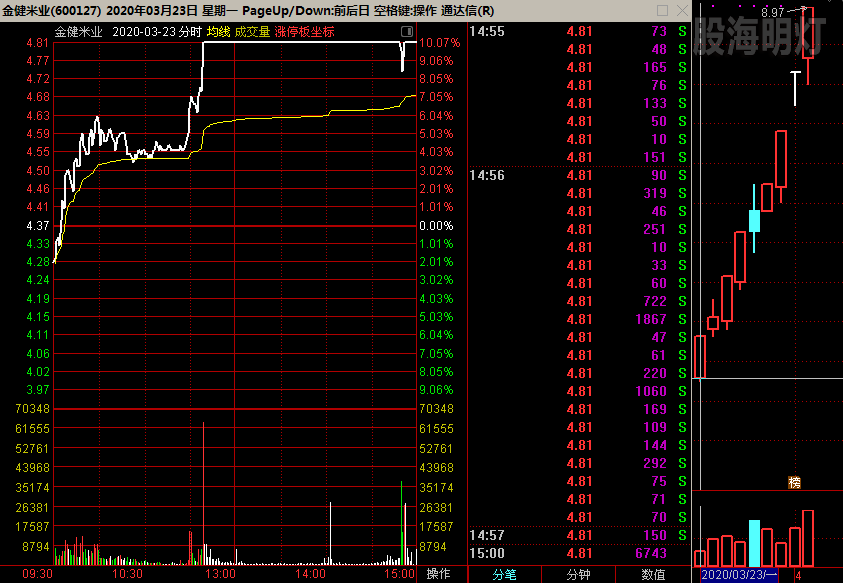Click the 4 month marker on K-line date axis
843x583 pixels.
[x=798, y=575]
